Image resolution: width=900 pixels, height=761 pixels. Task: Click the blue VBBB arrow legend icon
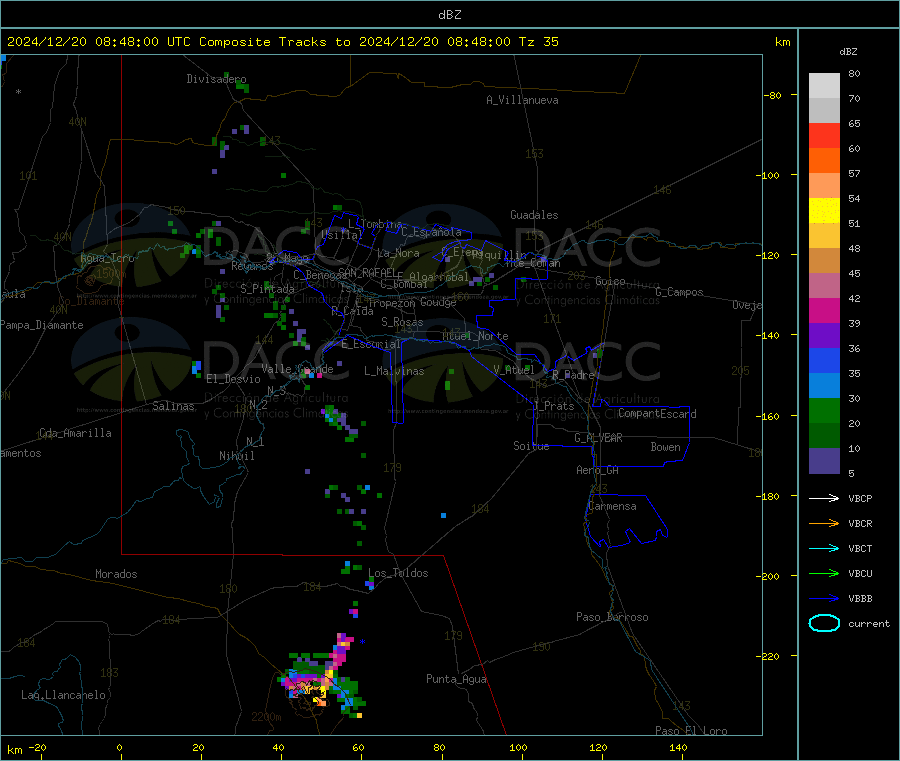pyautogui.click(x=824, y=598)
